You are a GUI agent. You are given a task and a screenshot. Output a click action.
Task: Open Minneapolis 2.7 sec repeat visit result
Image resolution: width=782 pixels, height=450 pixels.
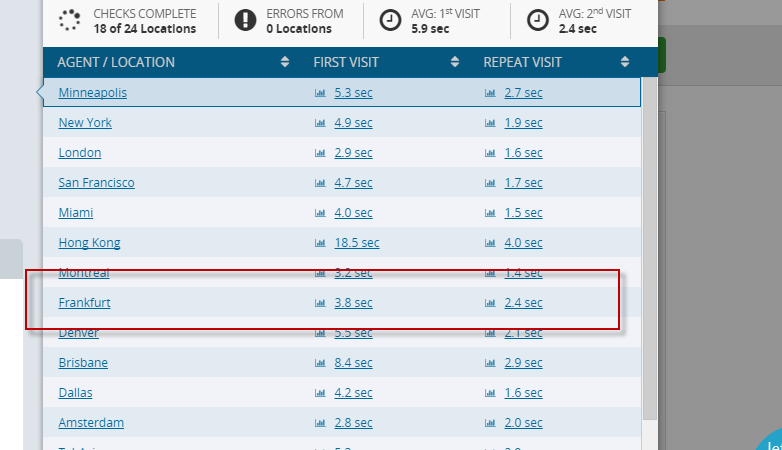click(x=523, y=93)
